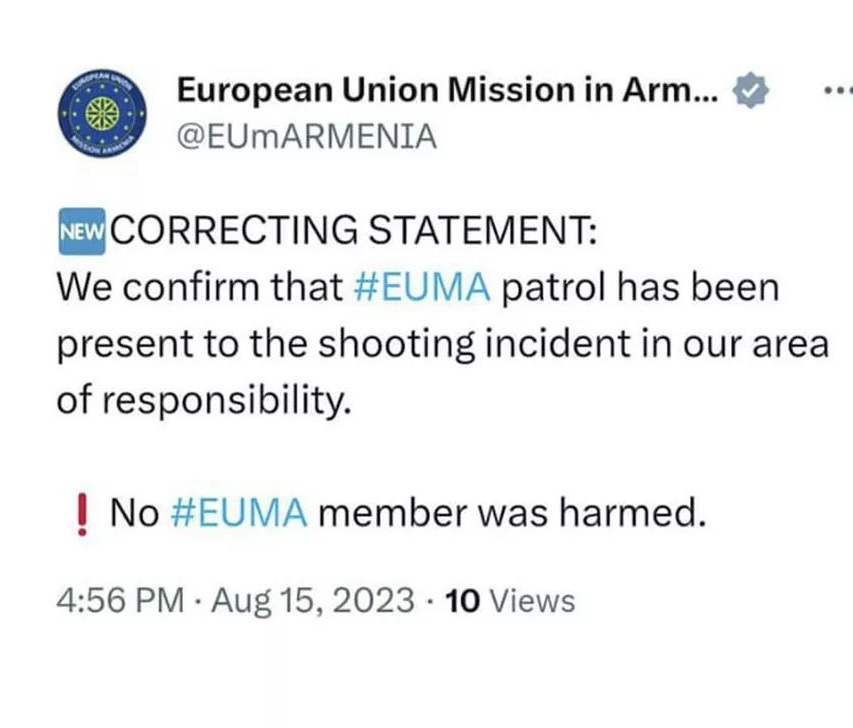
Task: Open the 10 Views count
Action: [510, 601]
